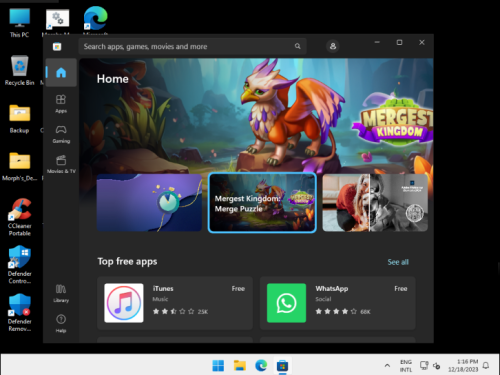
Task: Open the user account profile icon
Action: pos(333,46)
